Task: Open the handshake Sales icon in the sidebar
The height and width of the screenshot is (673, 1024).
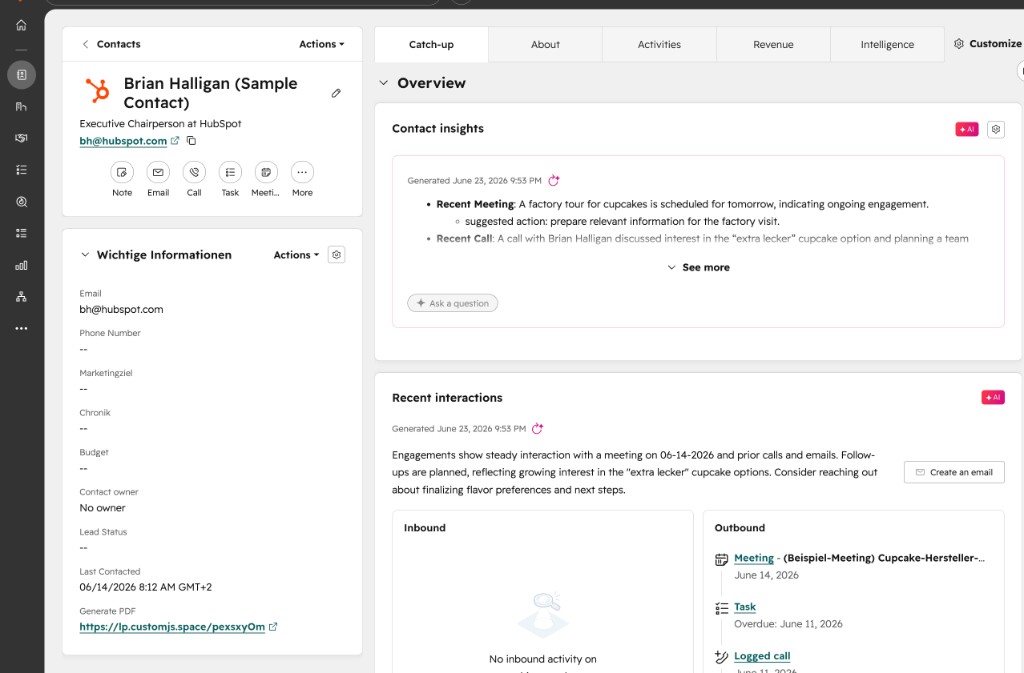Action: (x=21, y=138)
